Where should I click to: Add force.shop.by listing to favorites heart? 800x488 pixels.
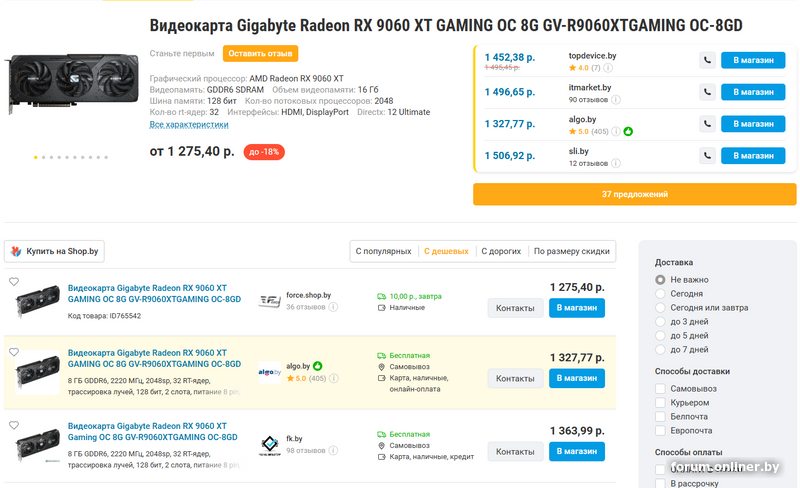coord(14,282)
